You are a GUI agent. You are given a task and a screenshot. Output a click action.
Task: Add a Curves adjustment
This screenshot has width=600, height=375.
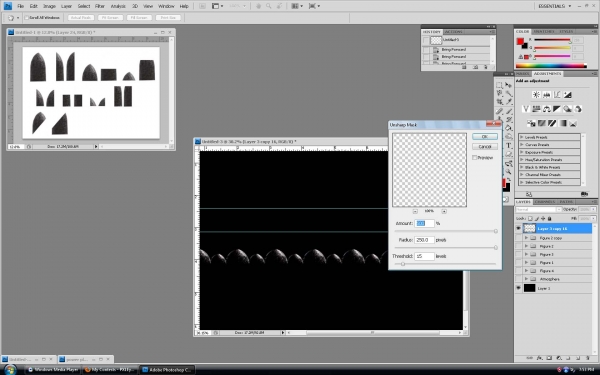pyautogui.click(x=557, y=95)
